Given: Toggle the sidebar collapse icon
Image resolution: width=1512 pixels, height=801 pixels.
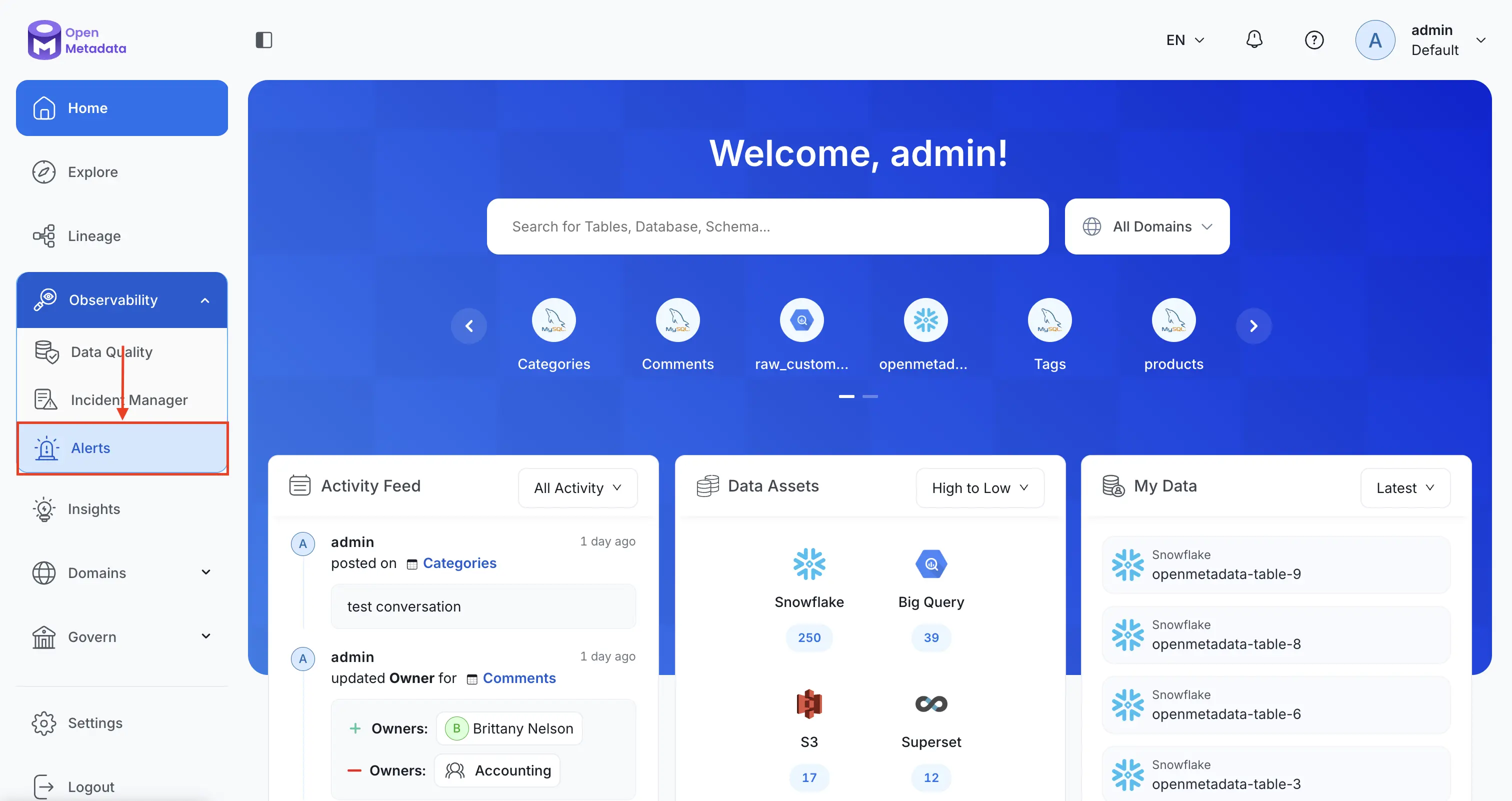Looking at the screenshot, I should (263, 39).
